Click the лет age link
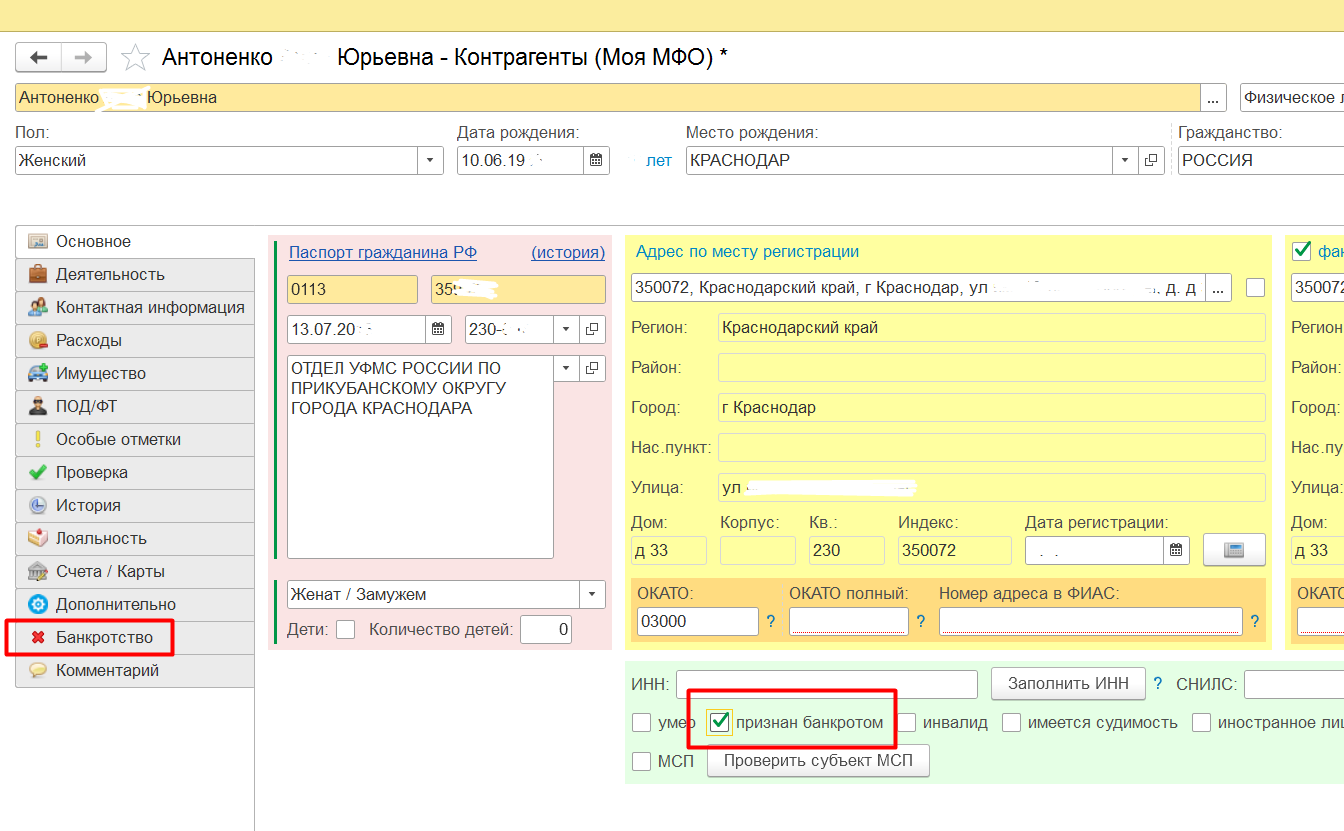The image size is (1344, 831). tap(659, 160)
